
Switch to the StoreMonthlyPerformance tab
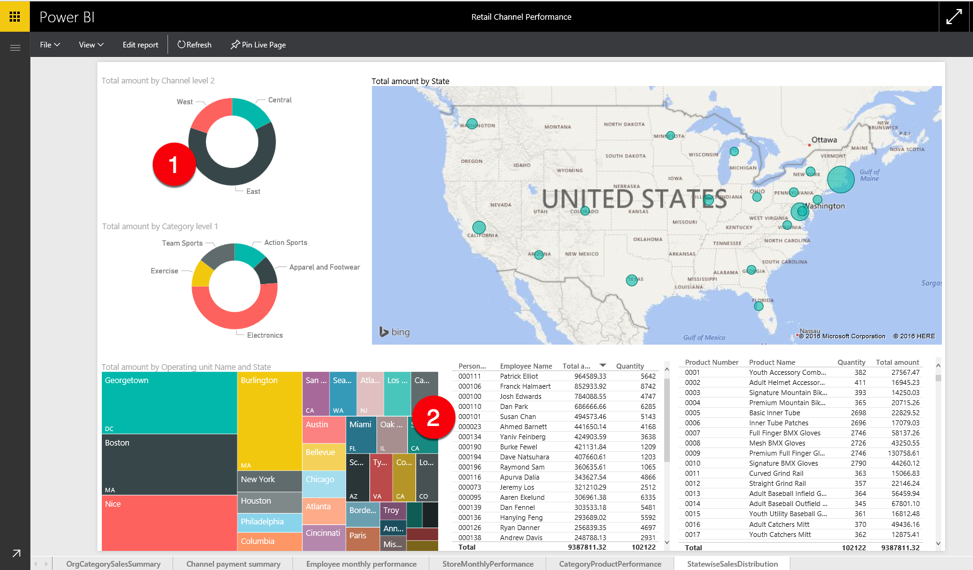click(x=488, y=564)
